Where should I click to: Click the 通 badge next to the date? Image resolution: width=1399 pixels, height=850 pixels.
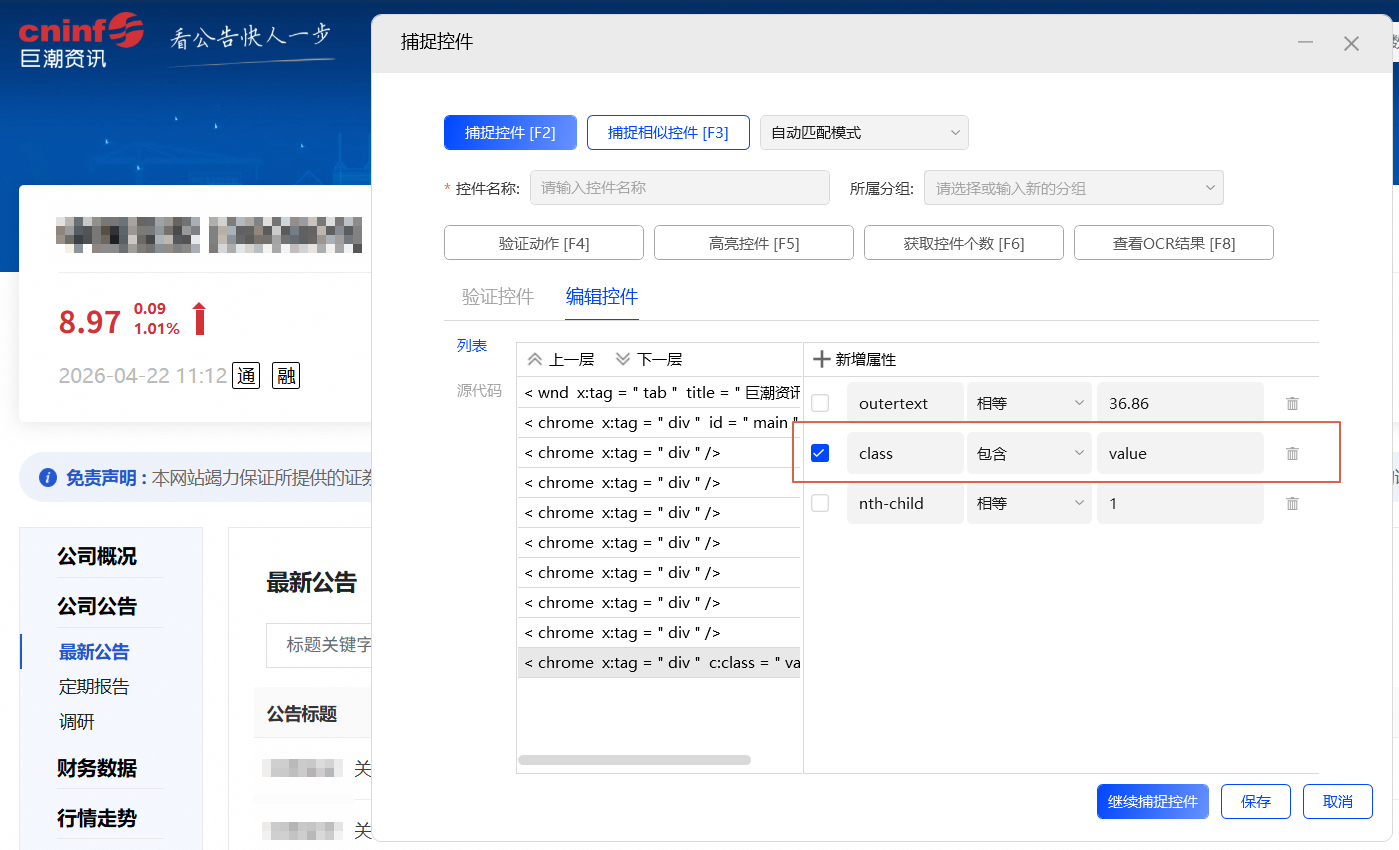click(246, 376)
